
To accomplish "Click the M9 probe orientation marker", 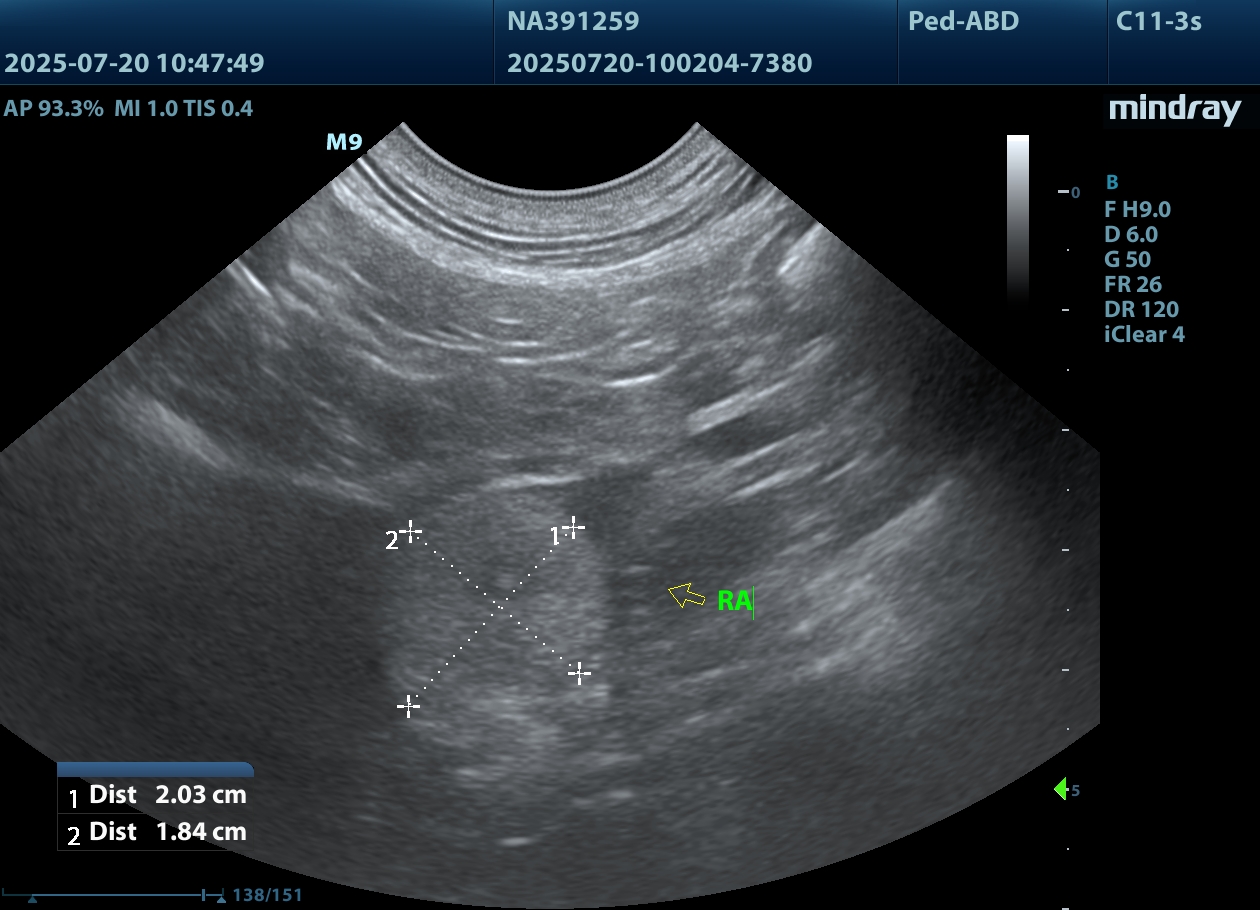I will pyautogui.click(x=344, y=142).
